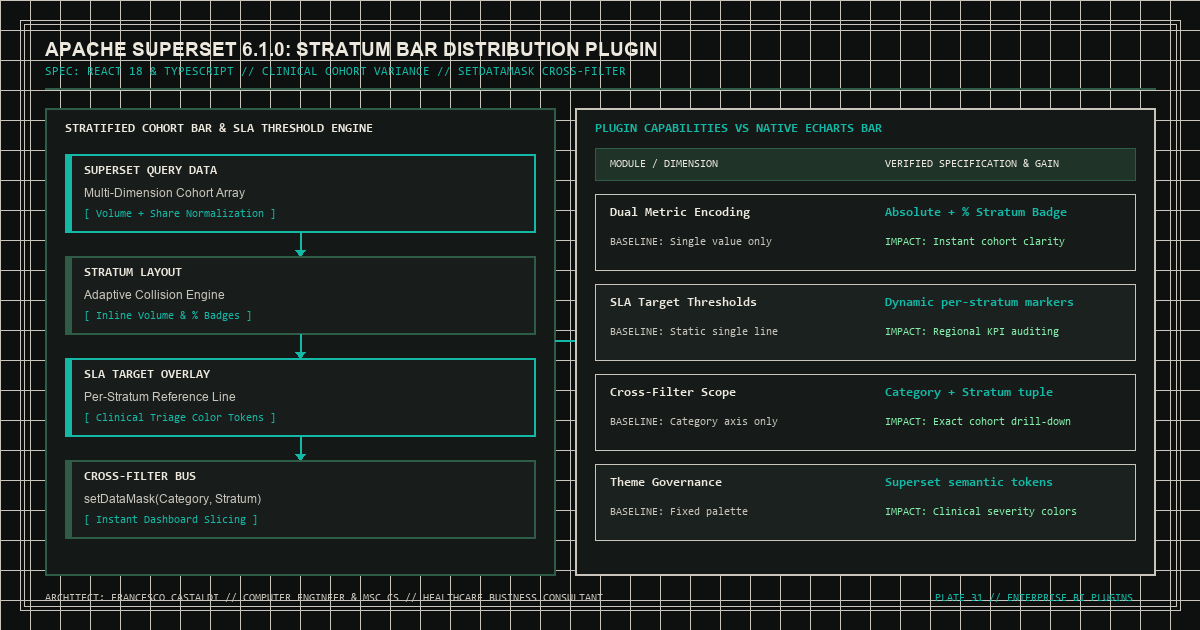
Task: Click 'setDataMask(Category, Stratum)' text
Action: pos(172,499)
